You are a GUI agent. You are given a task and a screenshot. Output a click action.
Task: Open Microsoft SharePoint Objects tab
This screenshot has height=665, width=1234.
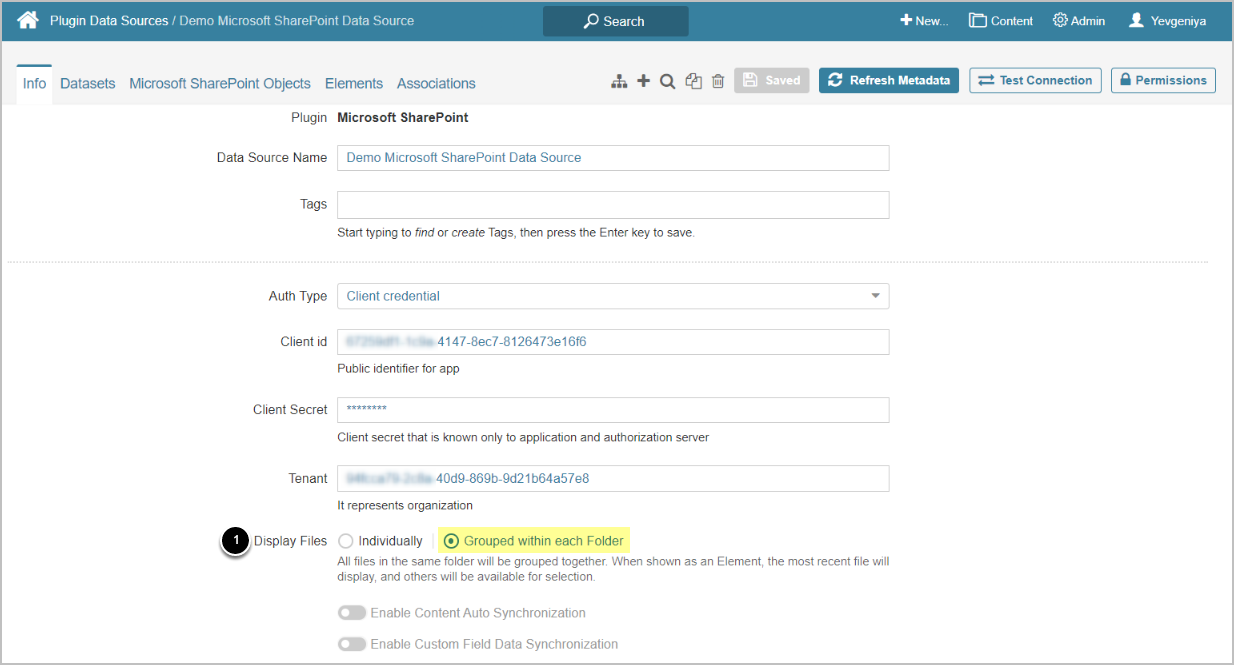pyautogui.click(x=220, y=84)
